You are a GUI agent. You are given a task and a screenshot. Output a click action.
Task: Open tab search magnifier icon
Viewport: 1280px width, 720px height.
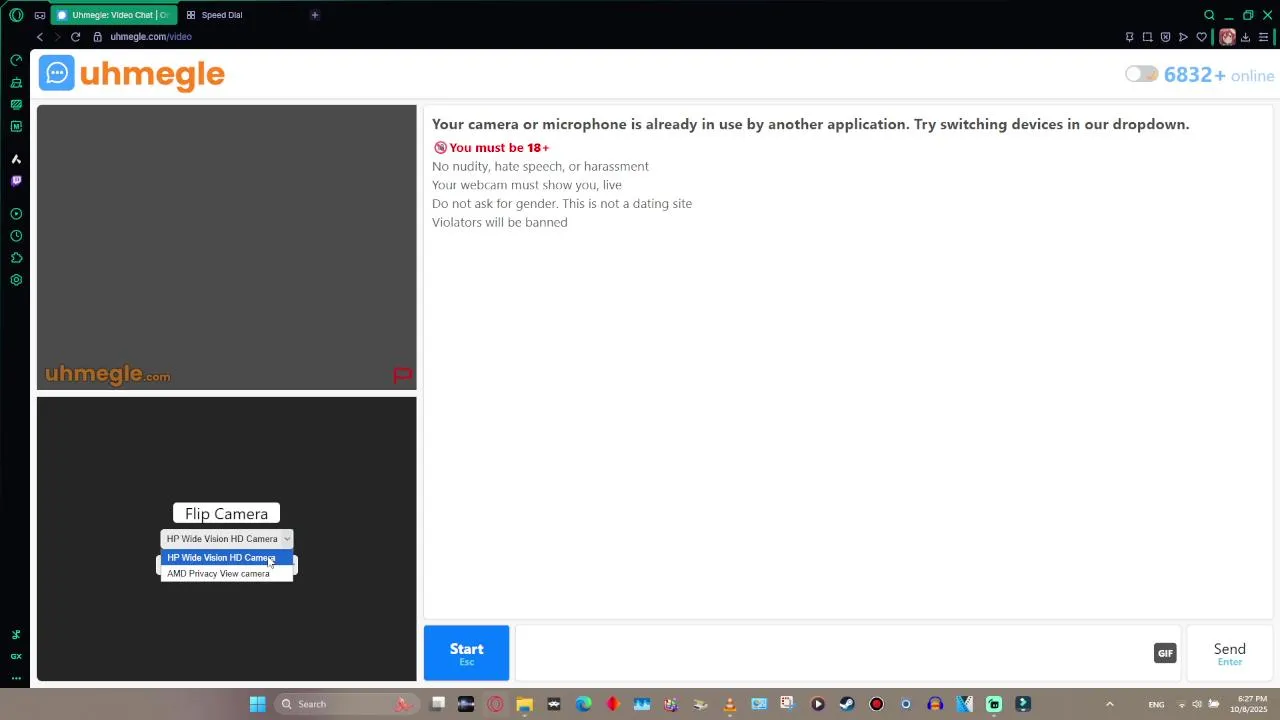click(x=1209, y=15)
